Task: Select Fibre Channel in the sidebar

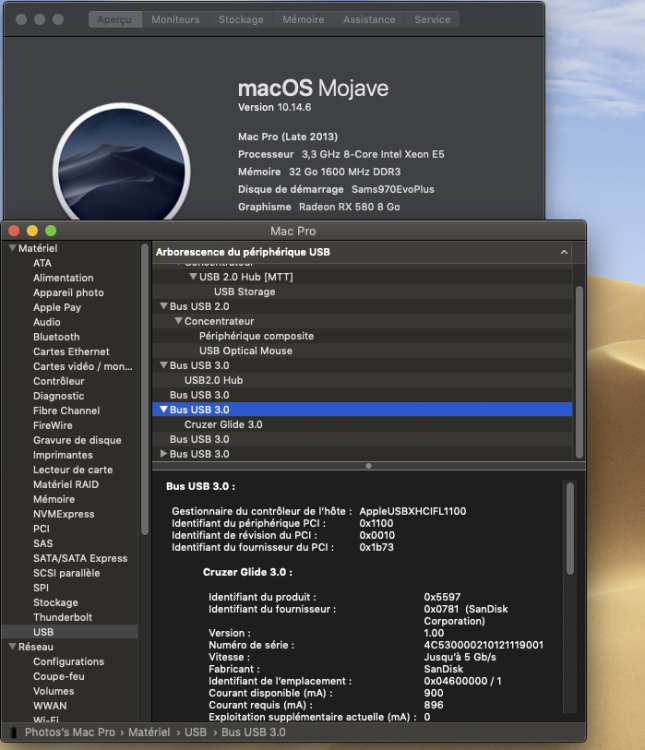Action: tap(67, 411)
